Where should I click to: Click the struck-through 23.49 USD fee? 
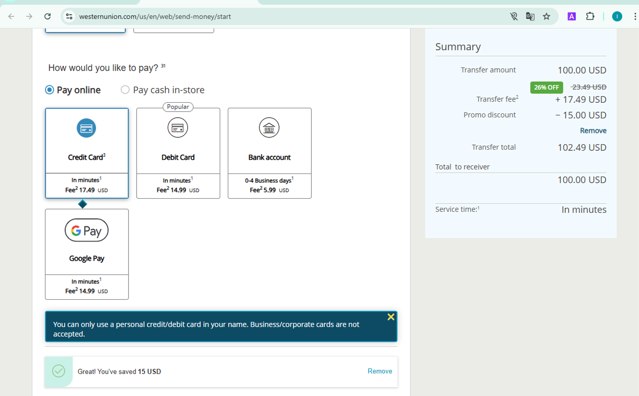click(588, 87)
